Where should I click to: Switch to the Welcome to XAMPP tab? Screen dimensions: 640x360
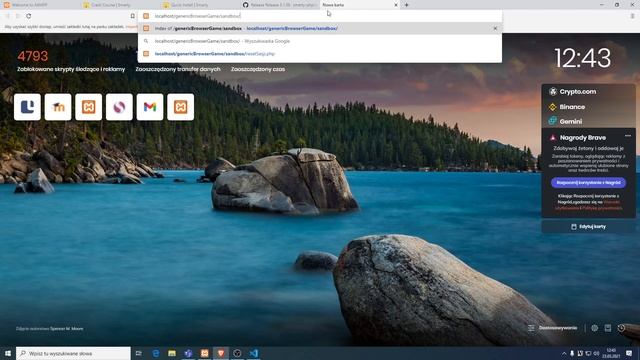[40, 5]
